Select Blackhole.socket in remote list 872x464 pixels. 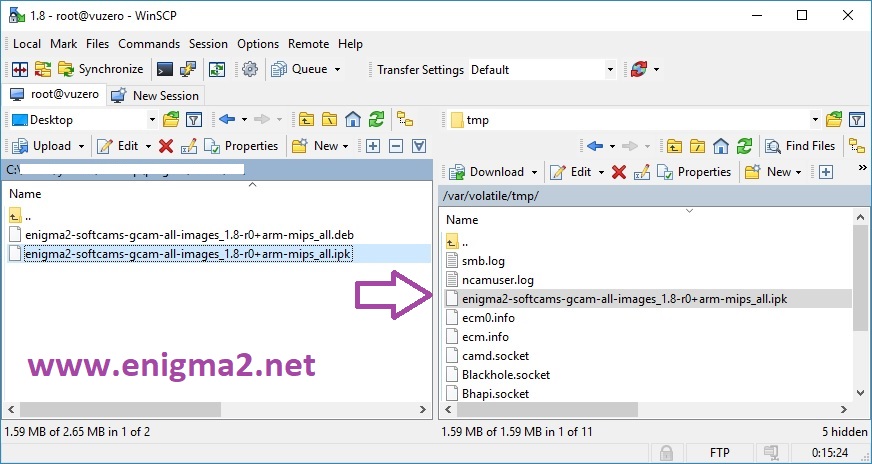click(x=506, y=374)
